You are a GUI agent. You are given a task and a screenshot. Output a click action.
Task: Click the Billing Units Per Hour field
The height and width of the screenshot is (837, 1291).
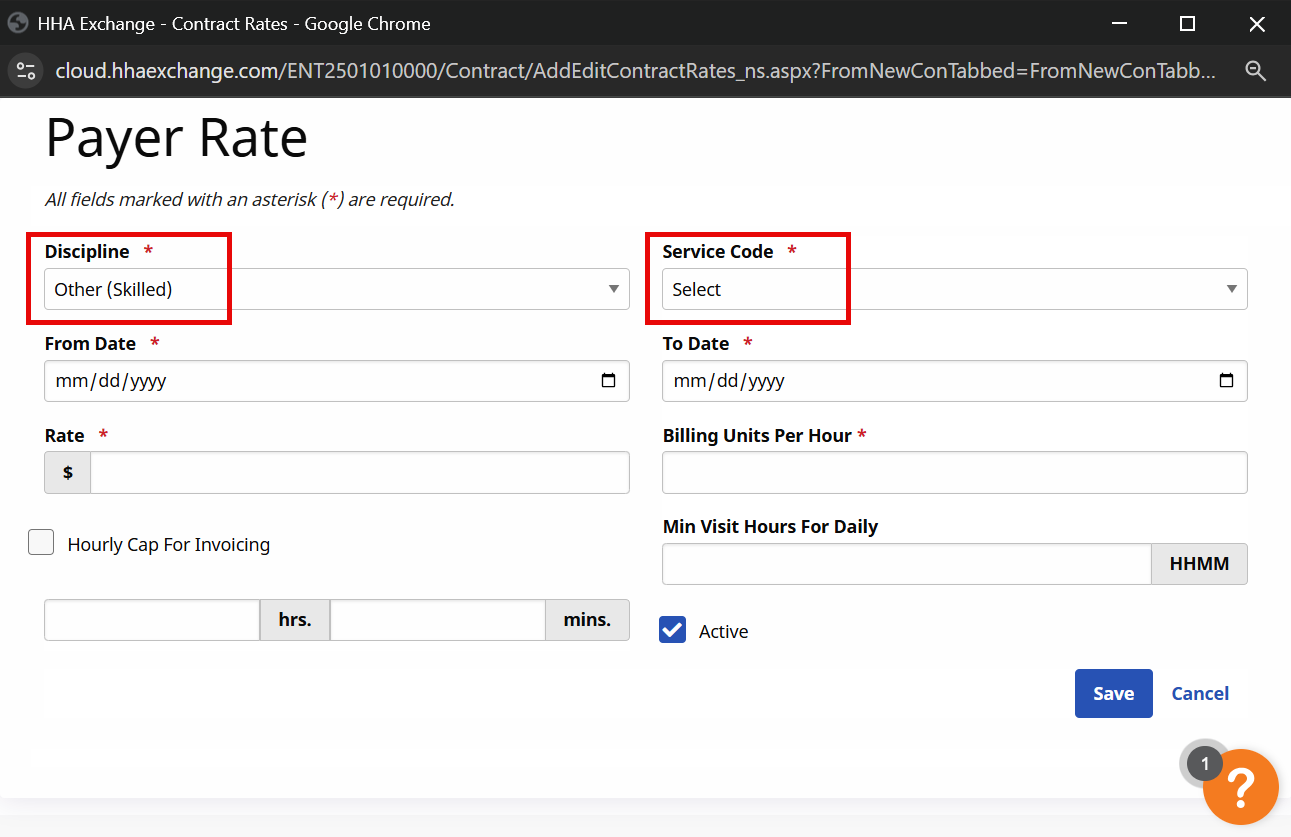click(954, 472)
